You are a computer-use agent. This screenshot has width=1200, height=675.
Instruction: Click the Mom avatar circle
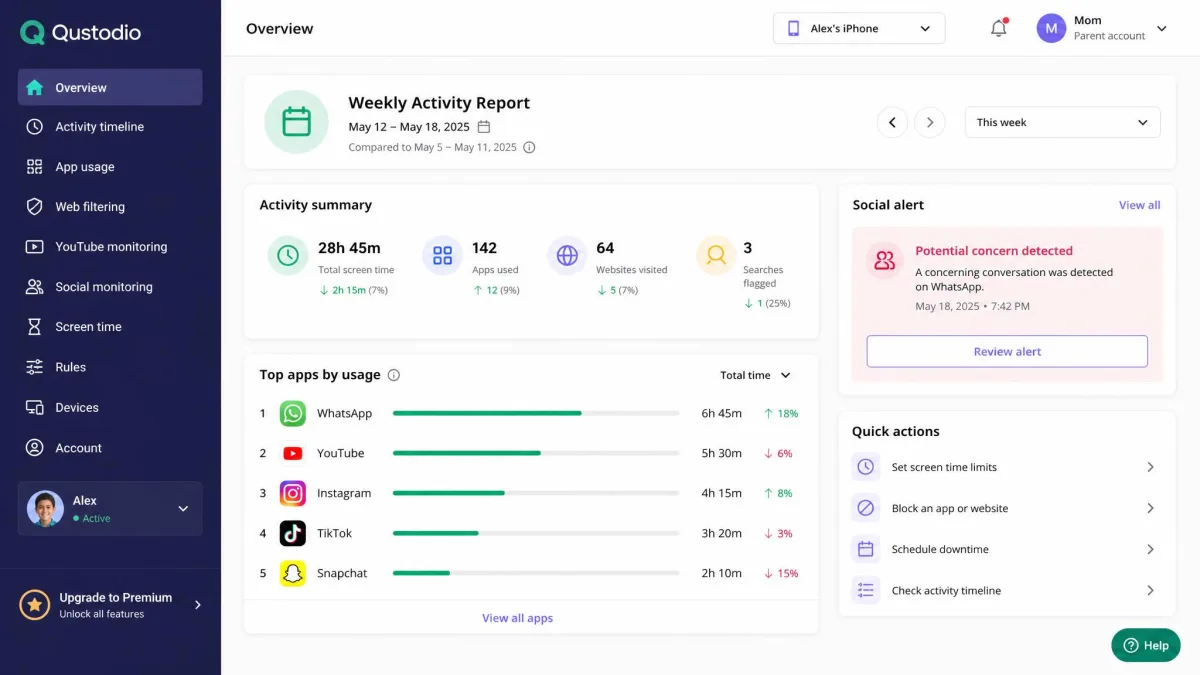point(1051,28)
